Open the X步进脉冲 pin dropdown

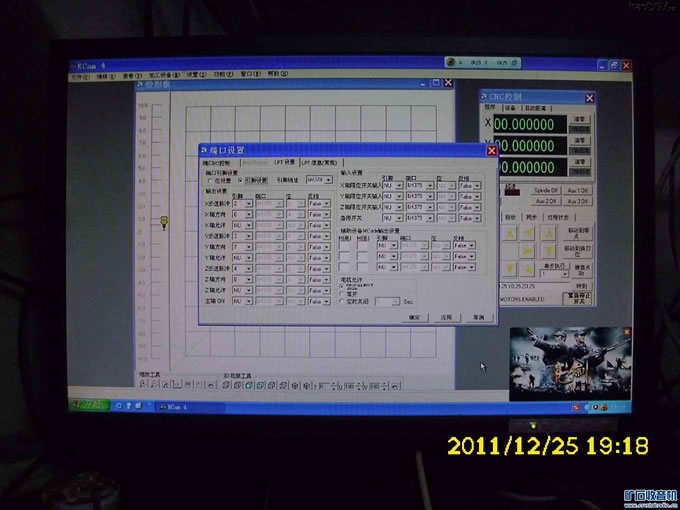(249, 203)
